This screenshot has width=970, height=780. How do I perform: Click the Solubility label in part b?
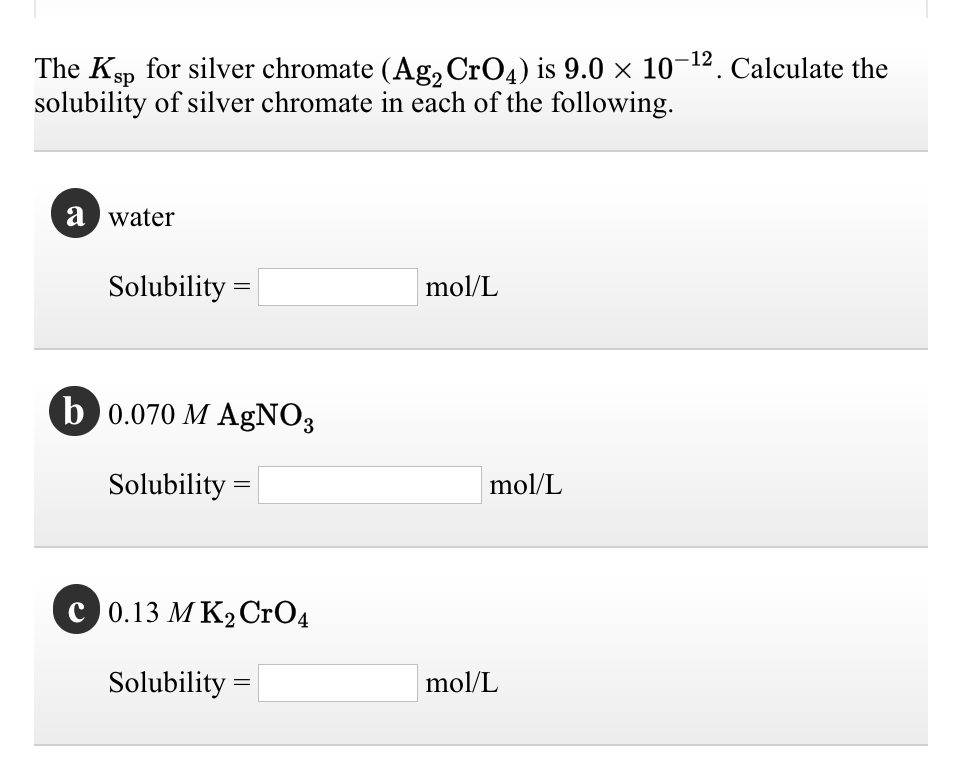pyautogui.click(x=170, y=485)
